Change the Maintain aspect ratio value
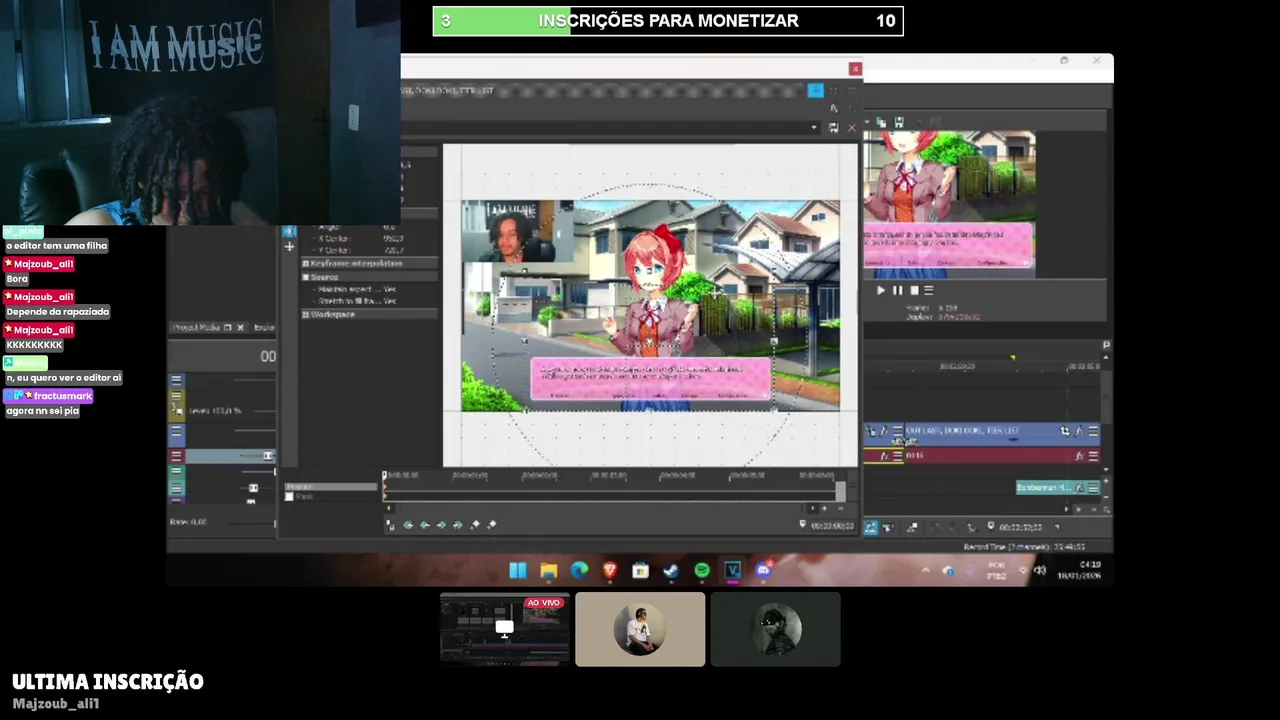This screenshot has width=1280, height=720. coord(390,289)
